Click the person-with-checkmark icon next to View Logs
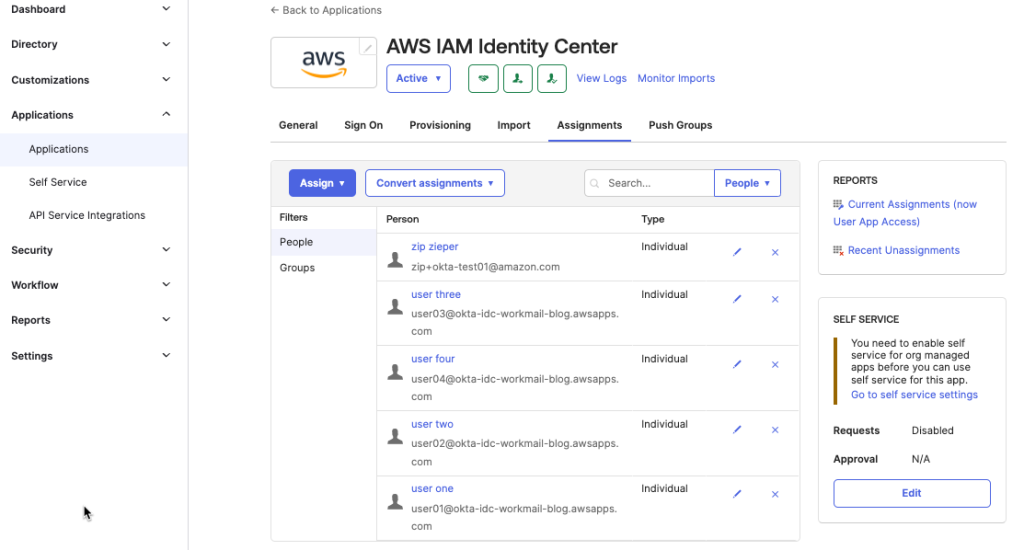Image resolution: width=1024 pixels, height=550 pixels. click(552, 78)
